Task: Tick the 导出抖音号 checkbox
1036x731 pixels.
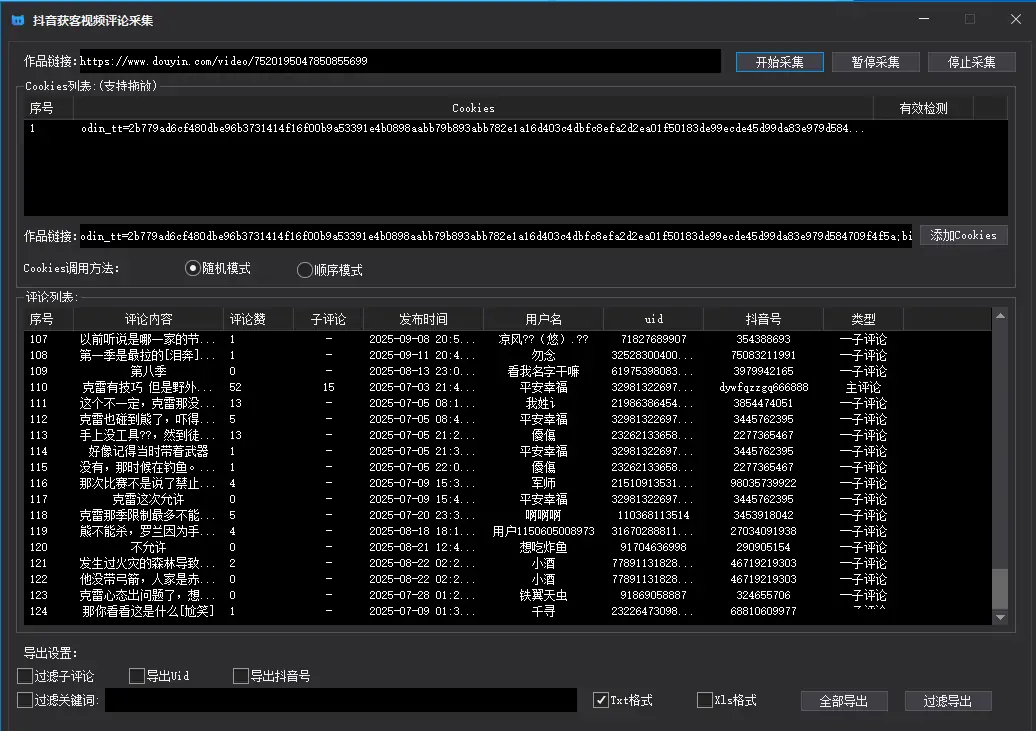Action: (x=240, y=676)
